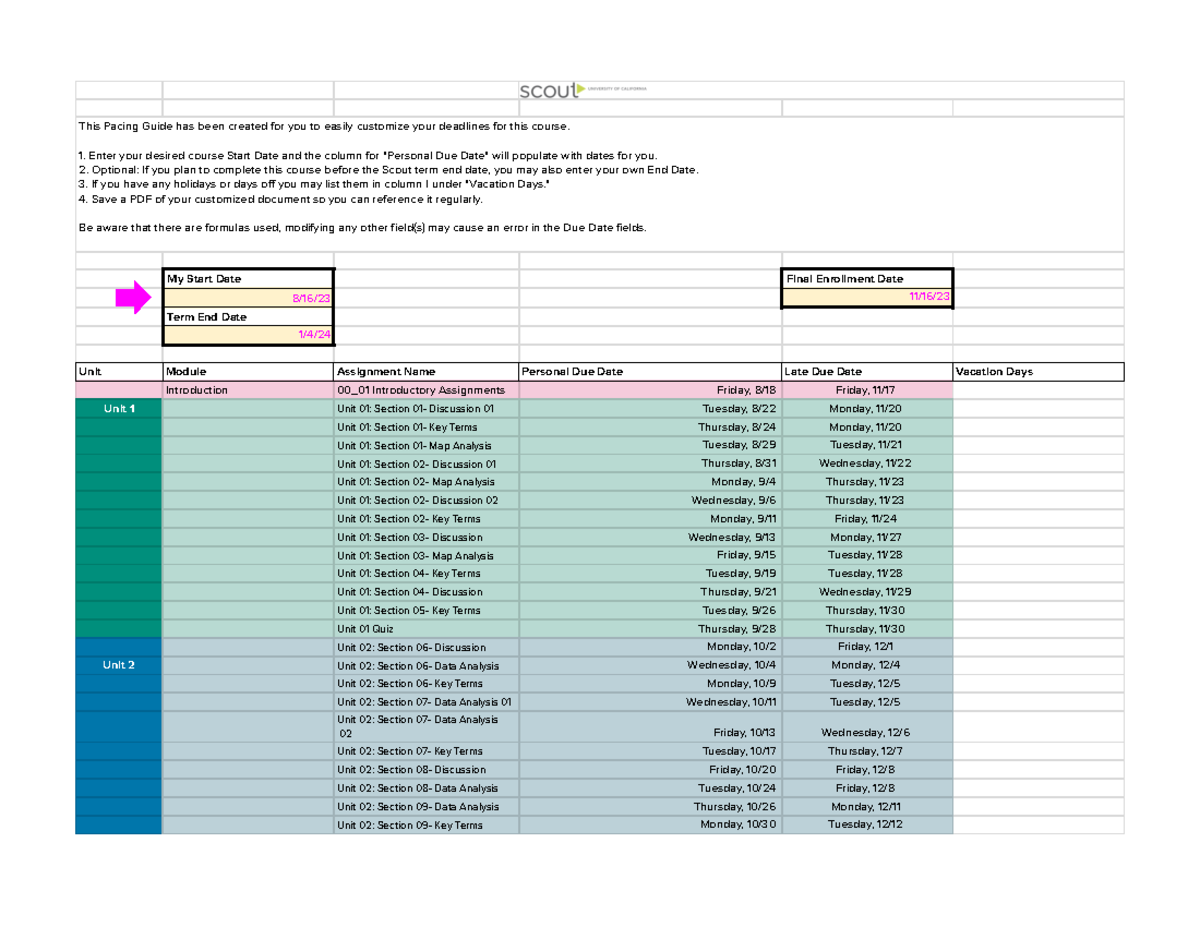
Task: Click the Final Enrollment Date label cell
Action: click(867, 279)
